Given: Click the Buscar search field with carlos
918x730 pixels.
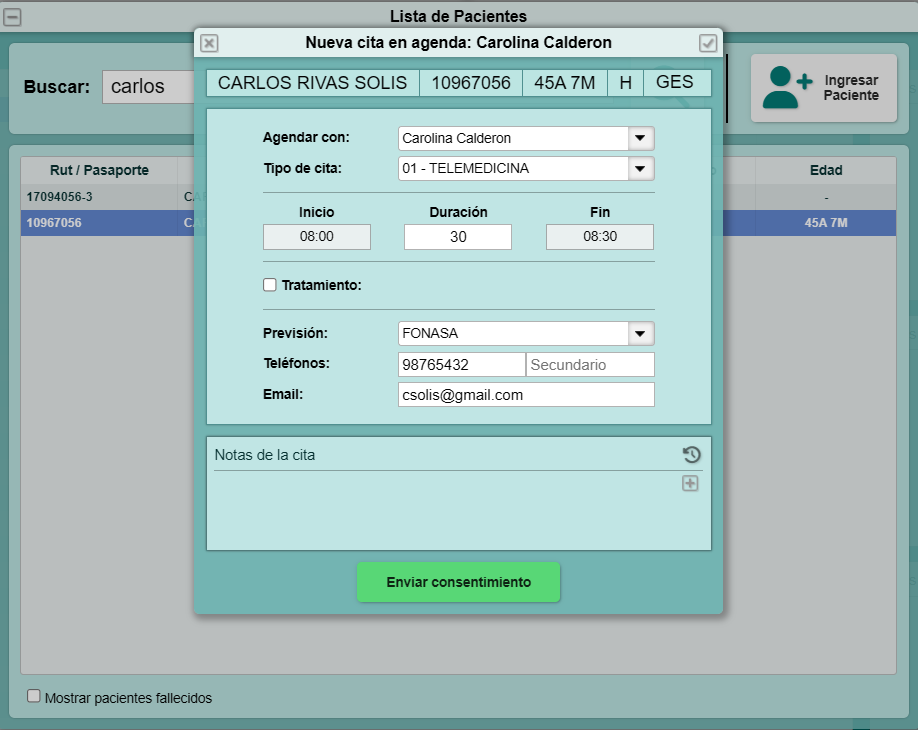Looking at the screenshot, I should pyautogui.click(x=149, y=87).
